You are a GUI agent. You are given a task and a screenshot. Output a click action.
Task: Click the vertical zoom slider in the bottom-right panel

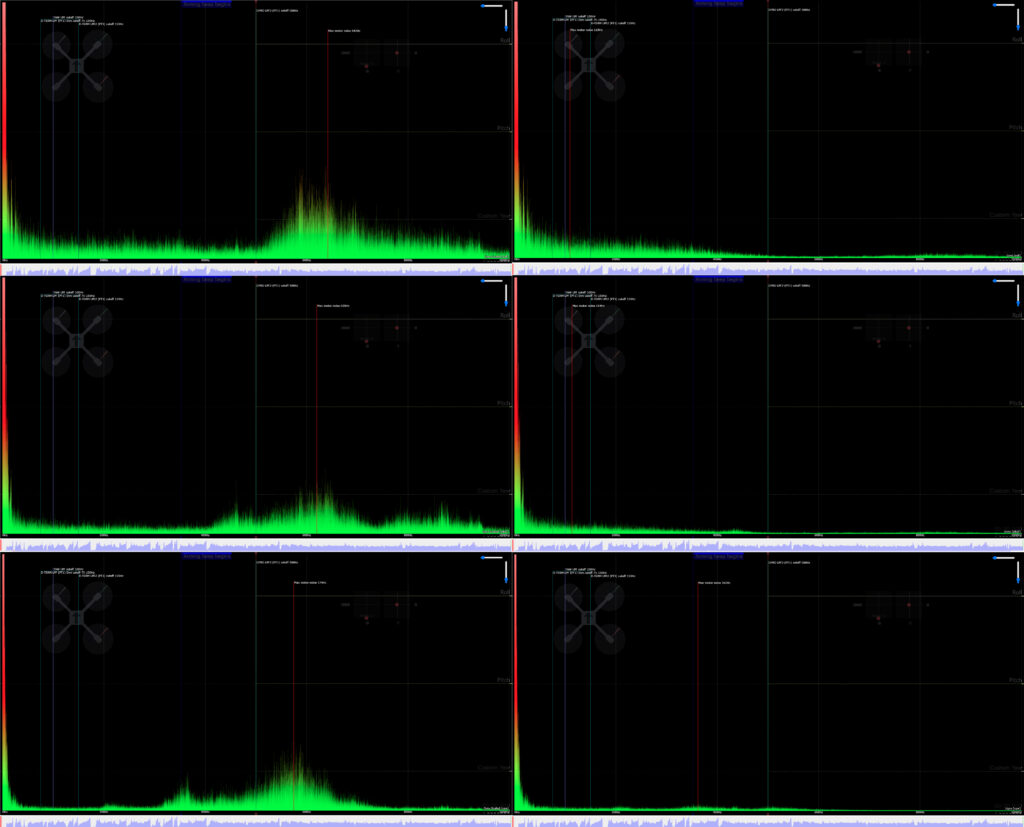(1018, 573)
